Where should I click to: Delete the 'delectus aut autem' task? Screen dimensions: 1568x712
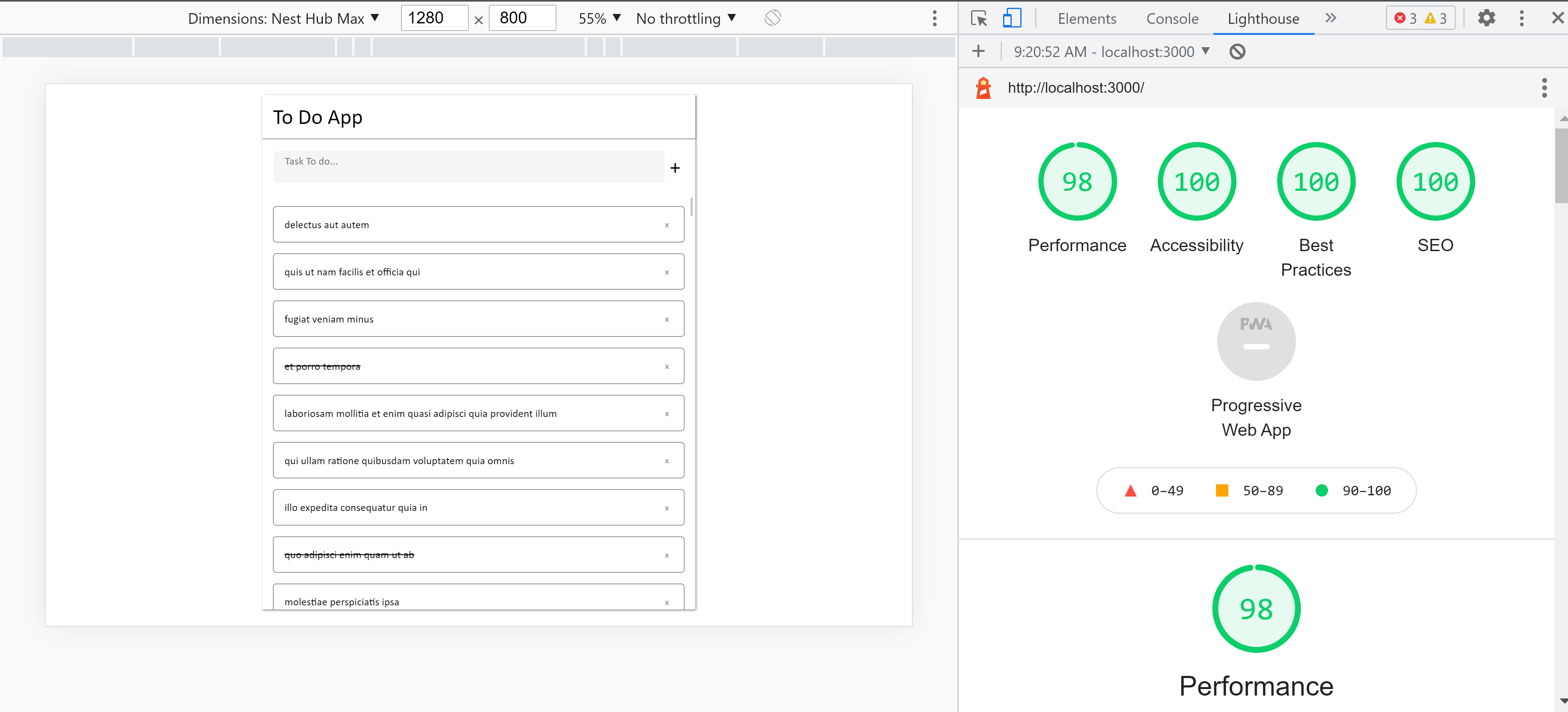tap(667, 224)
